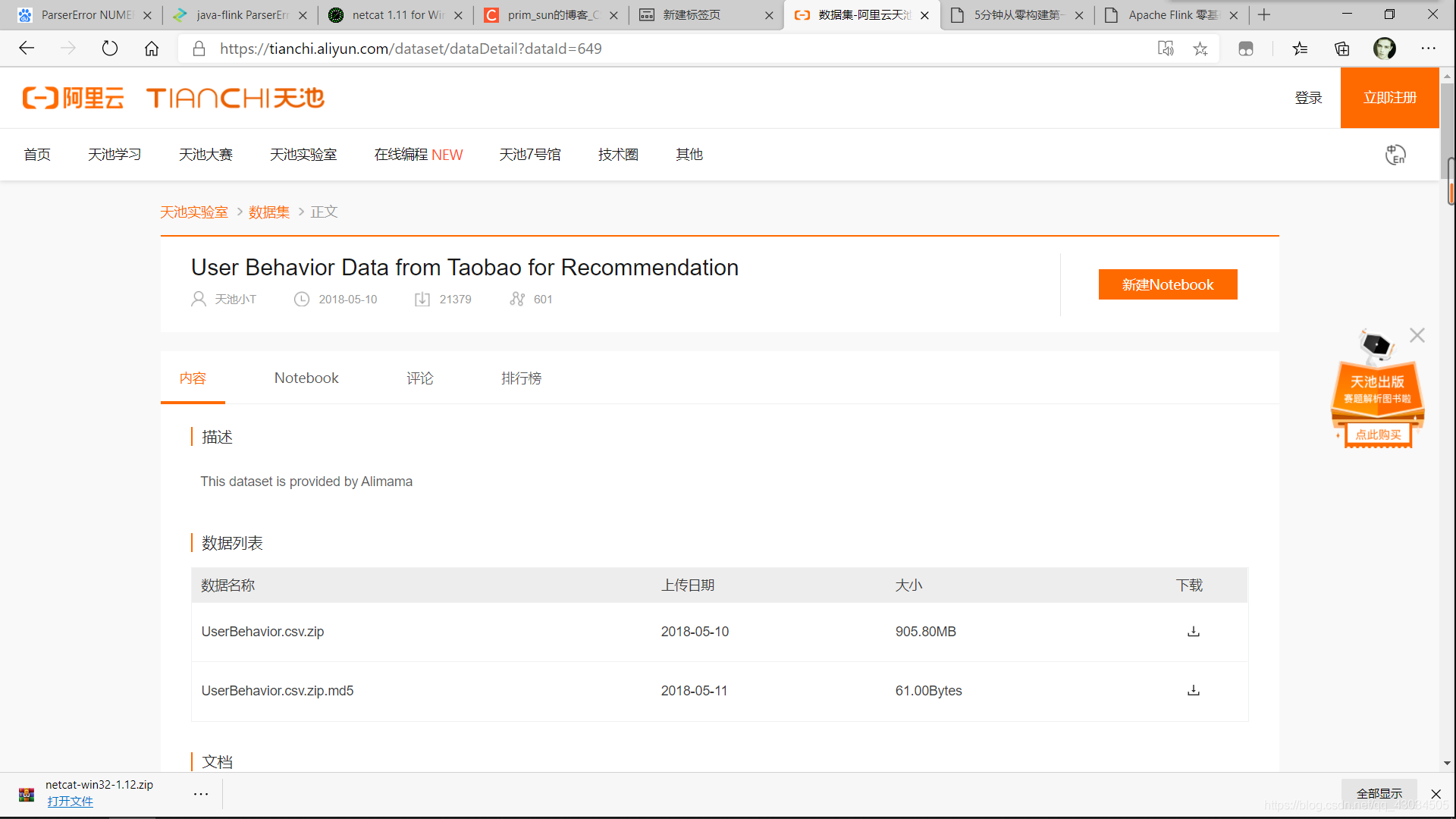This screenshot has height=819, width=1456.
Task: Switch to the 排行榜 tab
Action: 521,378
